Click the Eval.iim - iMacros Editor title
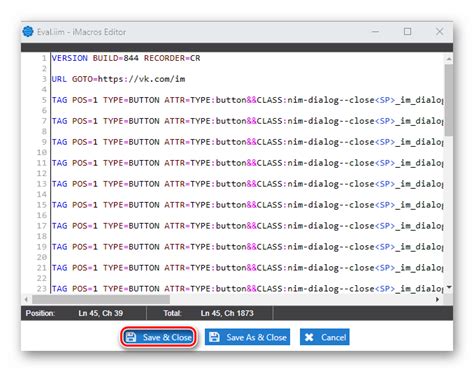 point(81,32)
